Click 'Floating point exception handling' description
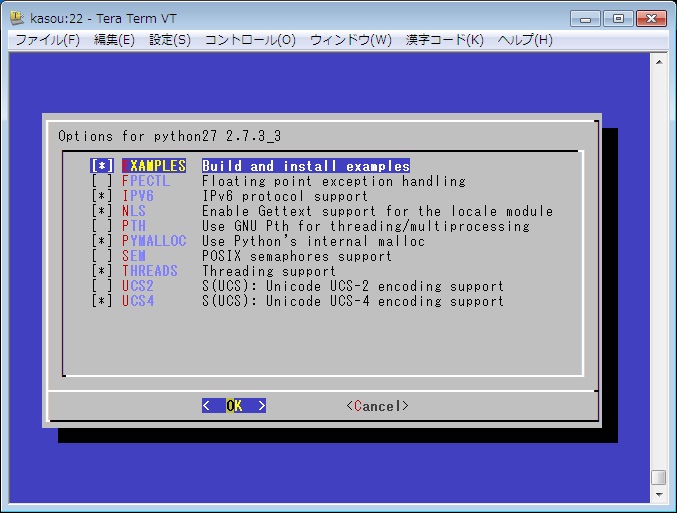 [334, 181]
